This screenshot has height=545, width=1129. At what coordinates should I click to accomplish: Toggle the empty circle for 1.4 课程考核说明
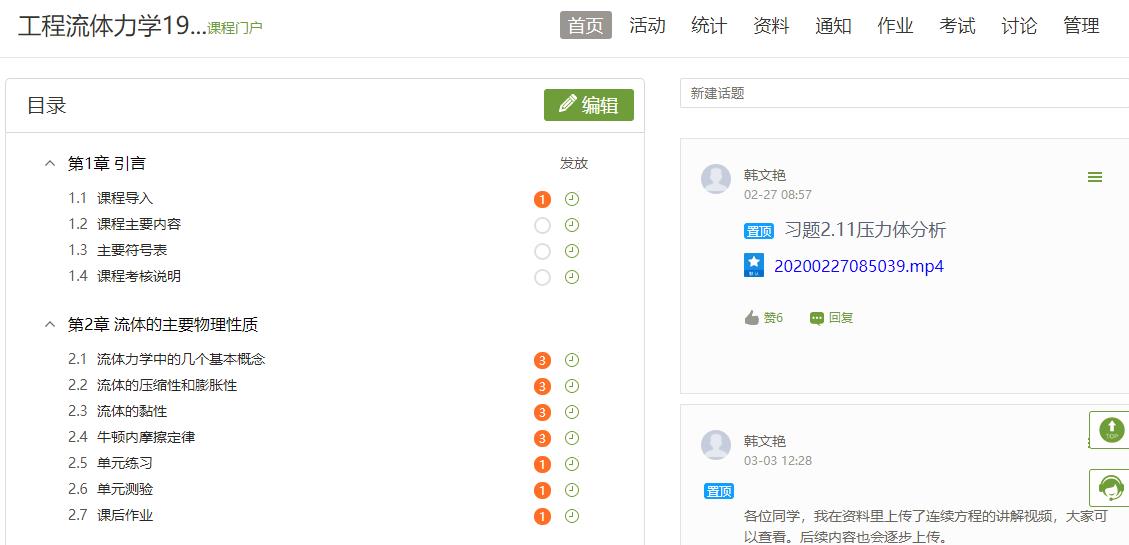coord(542,277)
